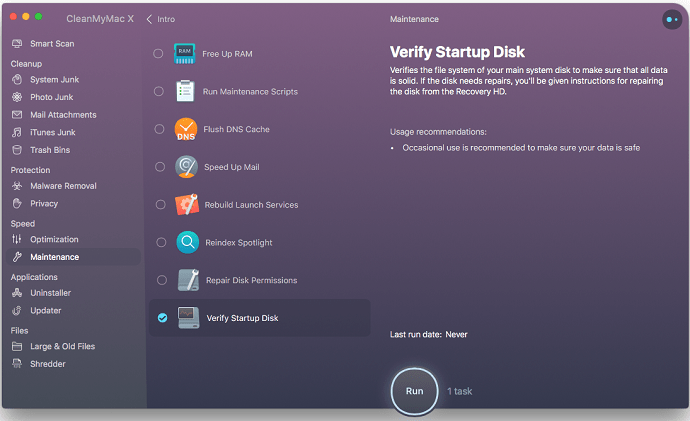Select the Verify Startup Disk task label
Viewport: 690px width, 421px height.
(x=242, y=318)
